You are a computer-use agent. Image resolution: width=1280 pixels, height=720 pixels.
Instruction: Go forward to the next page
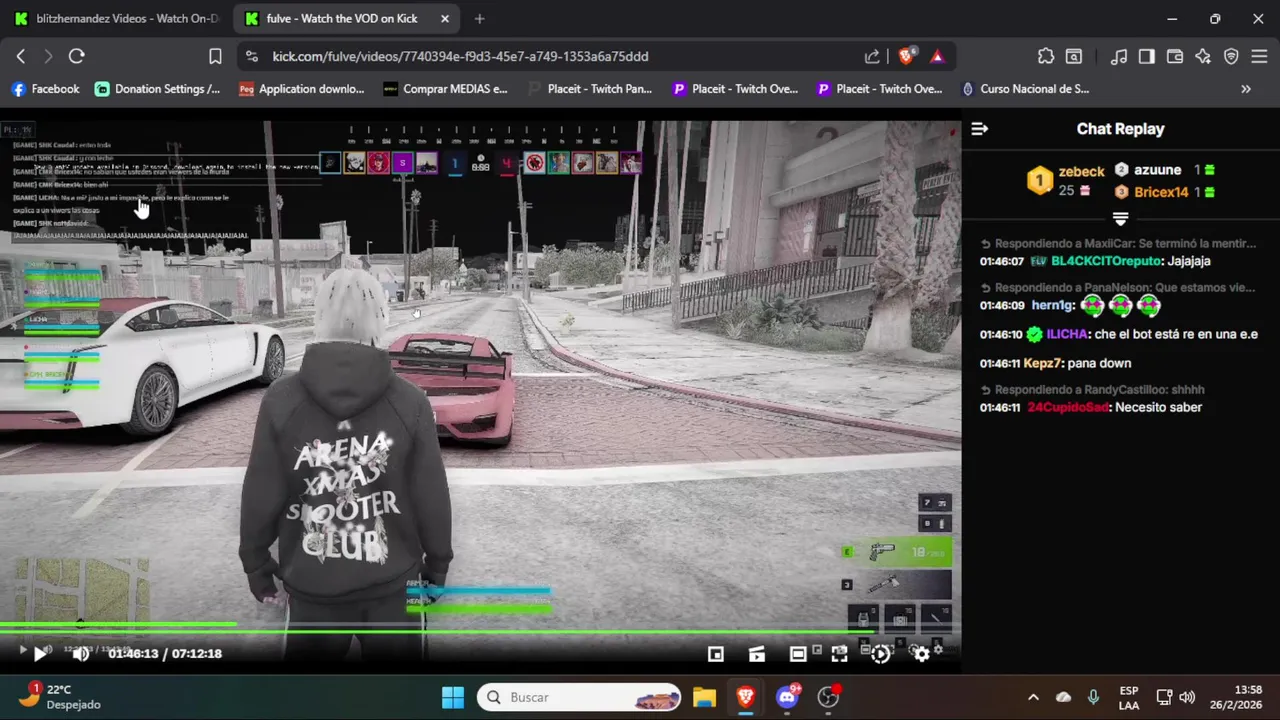48,56
